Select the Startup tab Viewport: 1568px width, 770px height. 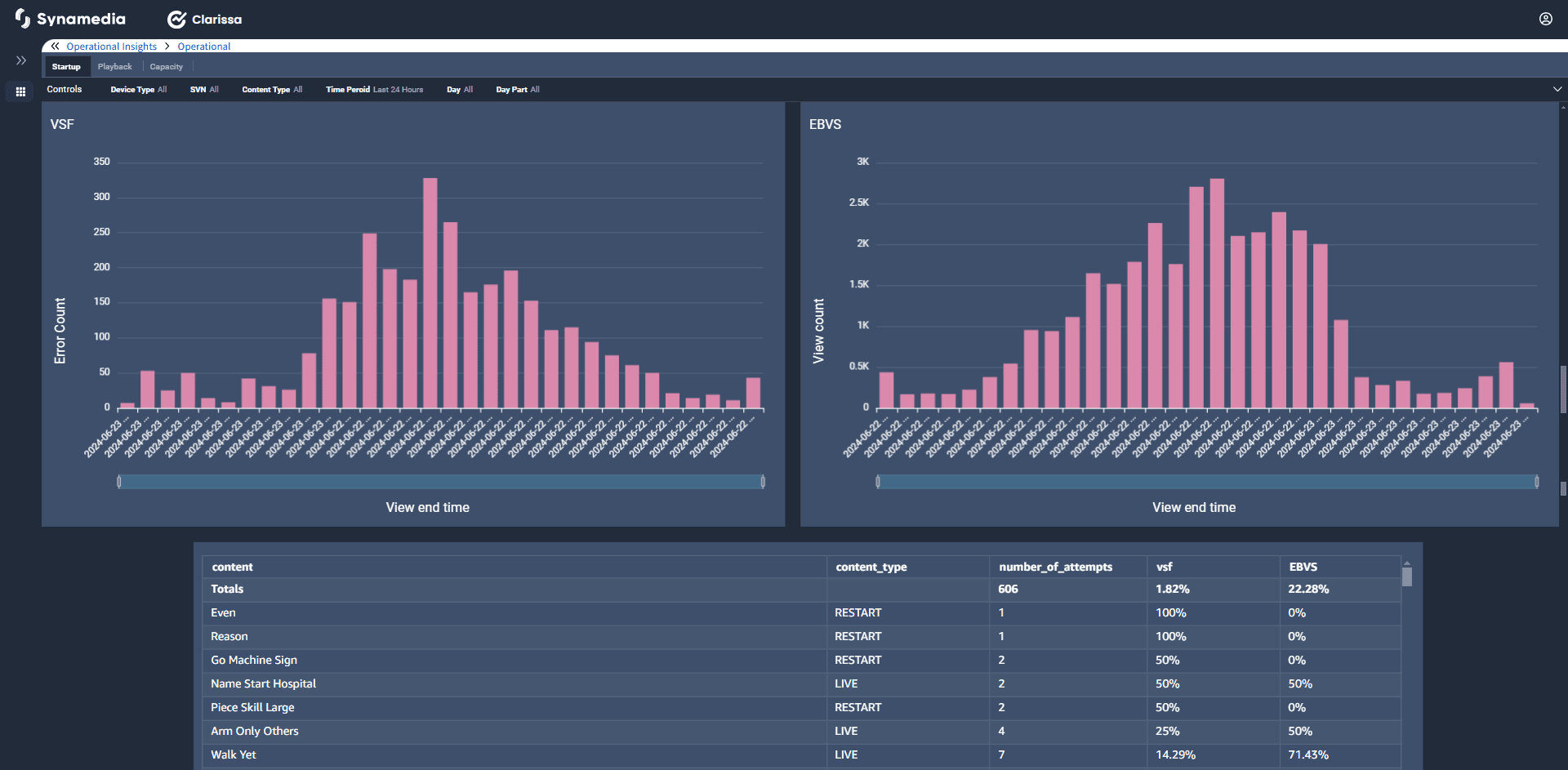[66, 67]
